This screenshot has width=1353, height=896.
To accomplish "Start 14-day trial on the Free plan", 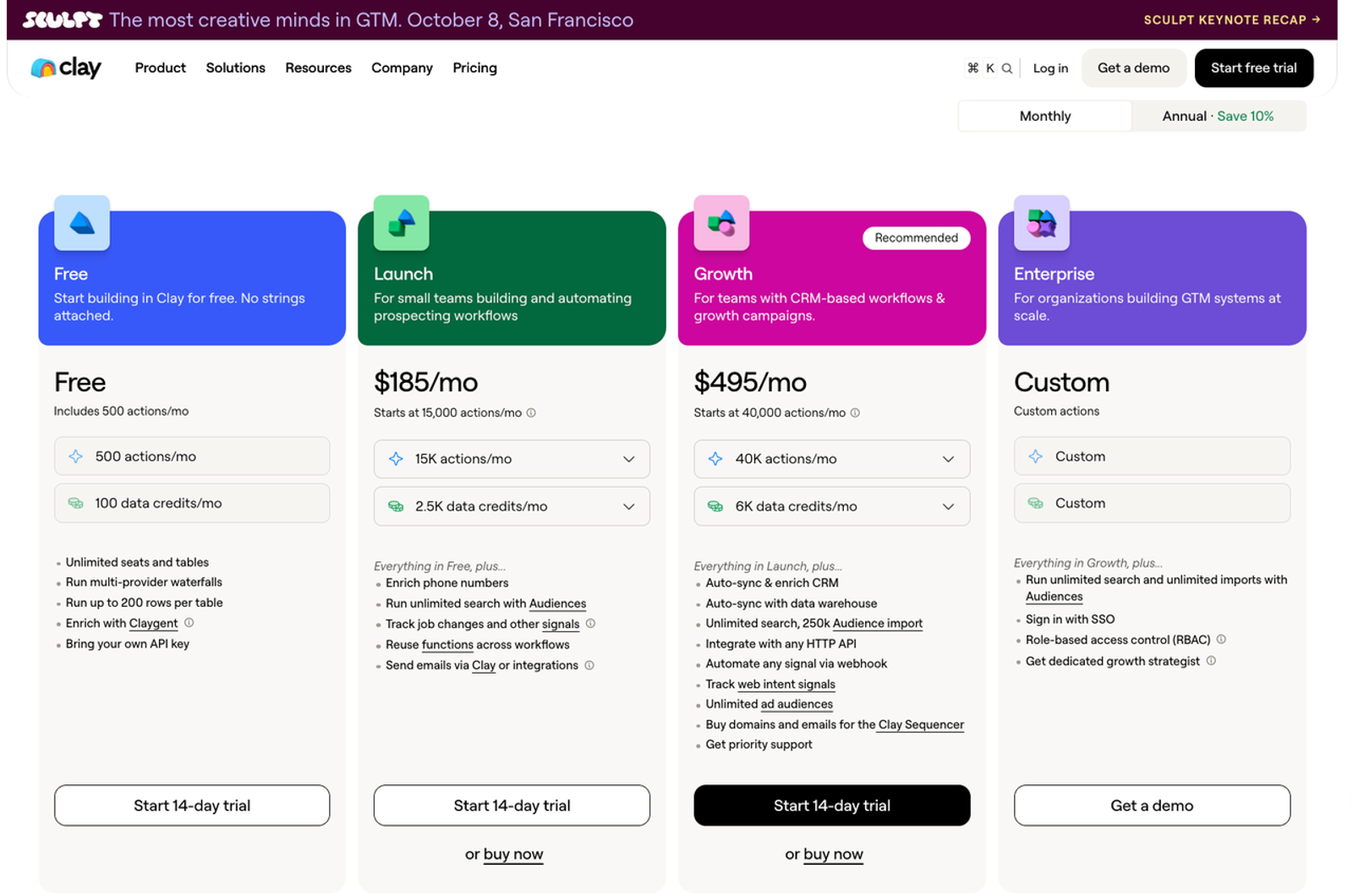I will click(192, 806).
